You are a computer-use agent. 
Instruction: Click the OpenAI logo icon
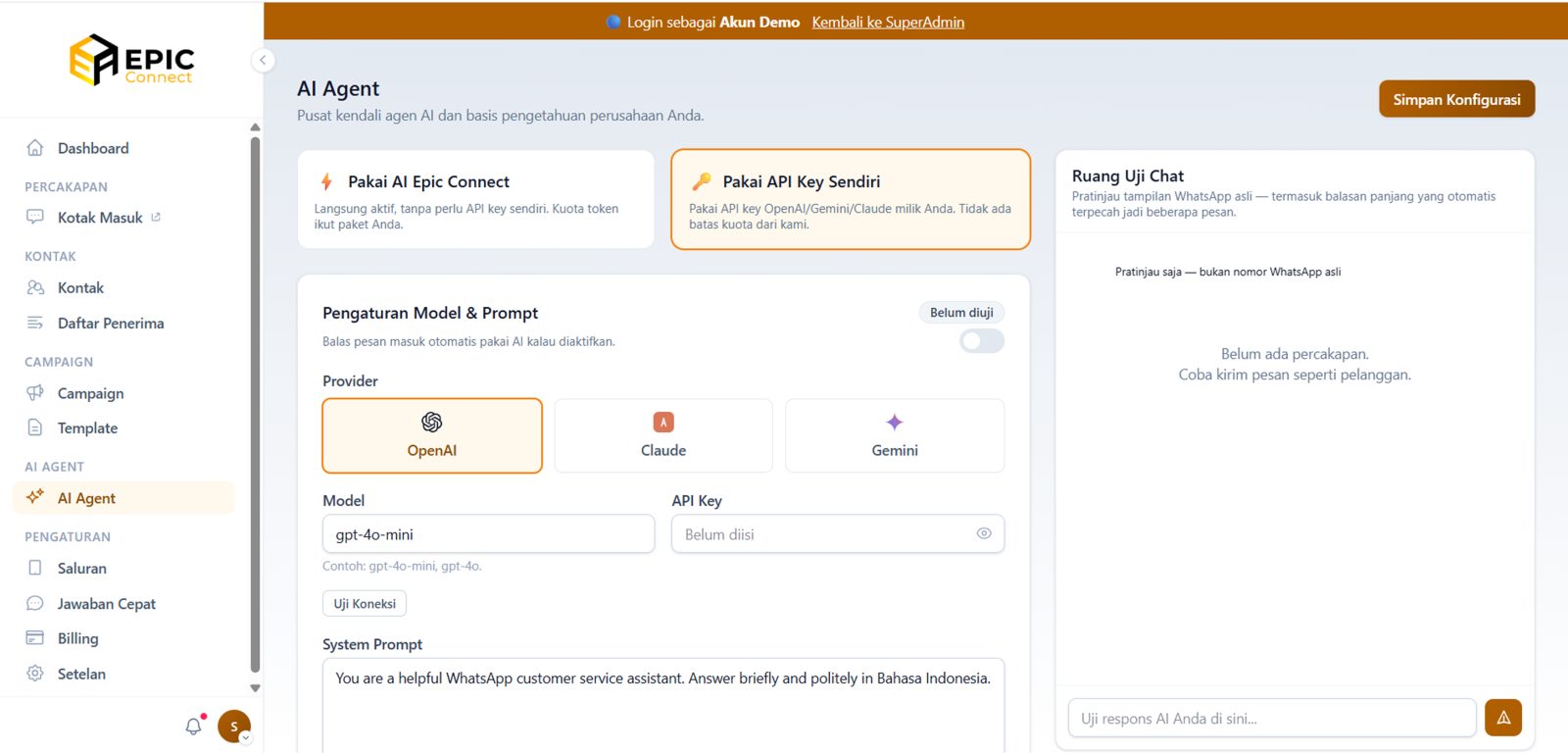[432, 422]
